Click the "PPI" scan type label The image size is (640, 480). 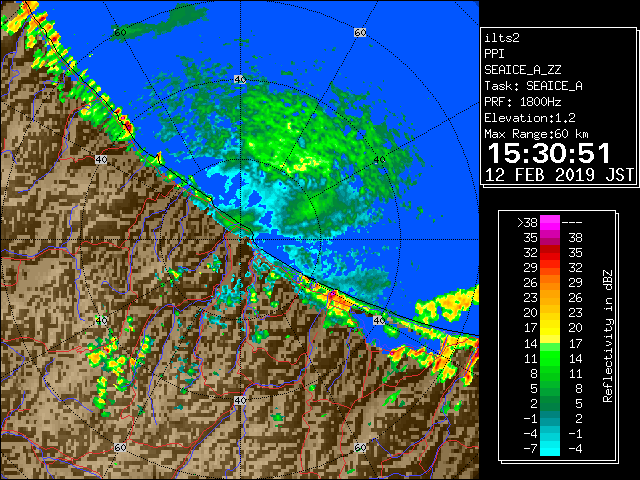pos(494,54)
